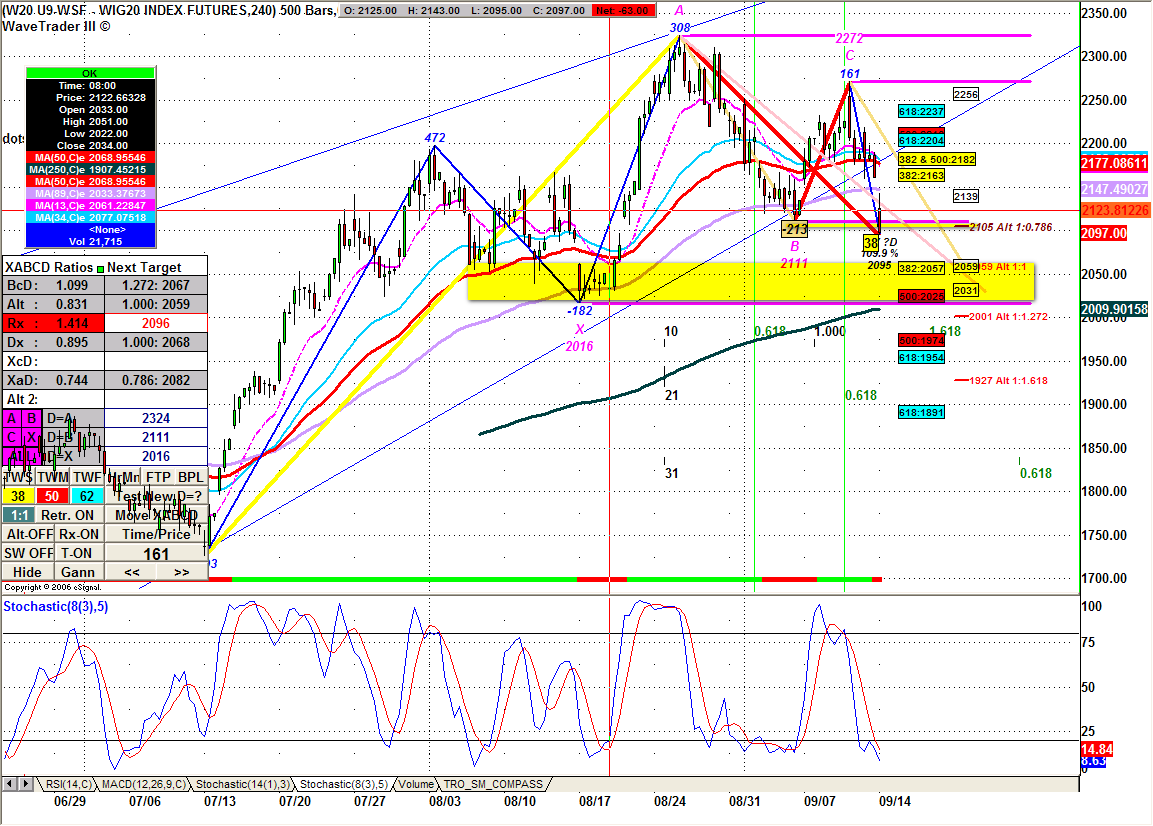
Task: Click the 2009.90158 dark price axis tag
Action: click(x=1114, y=309)
